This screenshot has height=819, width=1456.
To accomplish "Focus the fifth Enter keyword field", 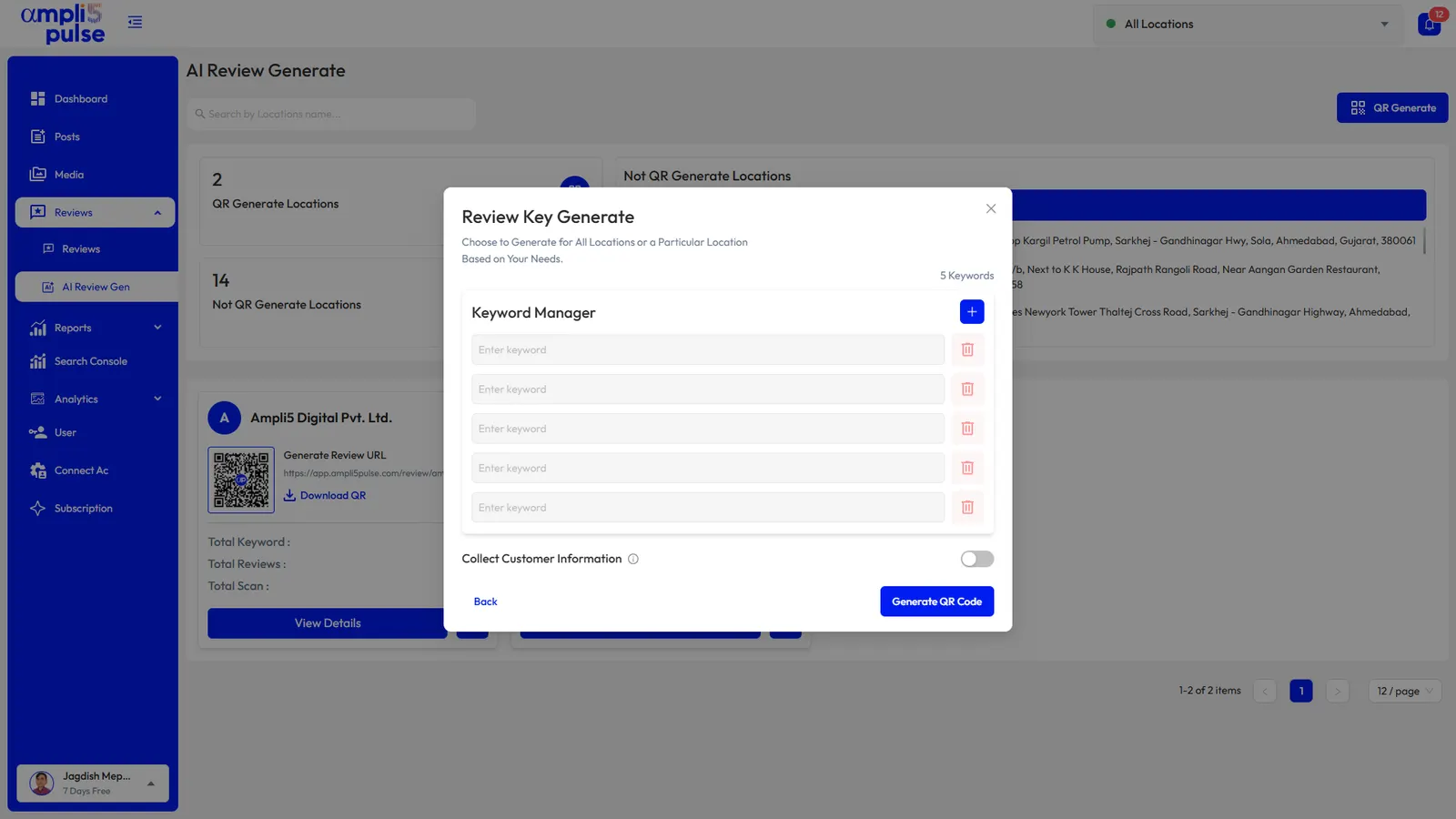I will pyautogui.click(x=708, y=508).
